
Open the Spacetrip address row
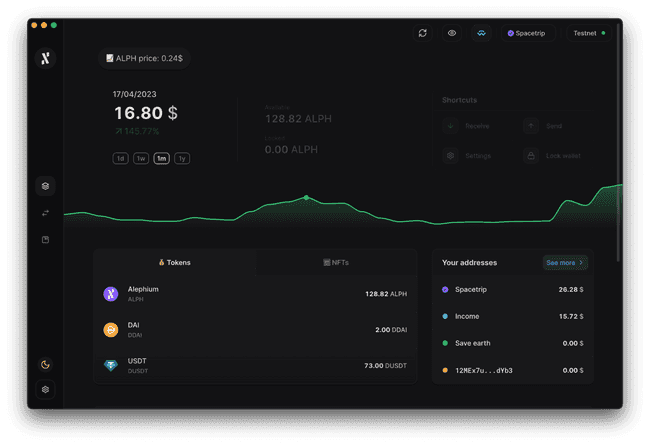click(x=512, y=289)
